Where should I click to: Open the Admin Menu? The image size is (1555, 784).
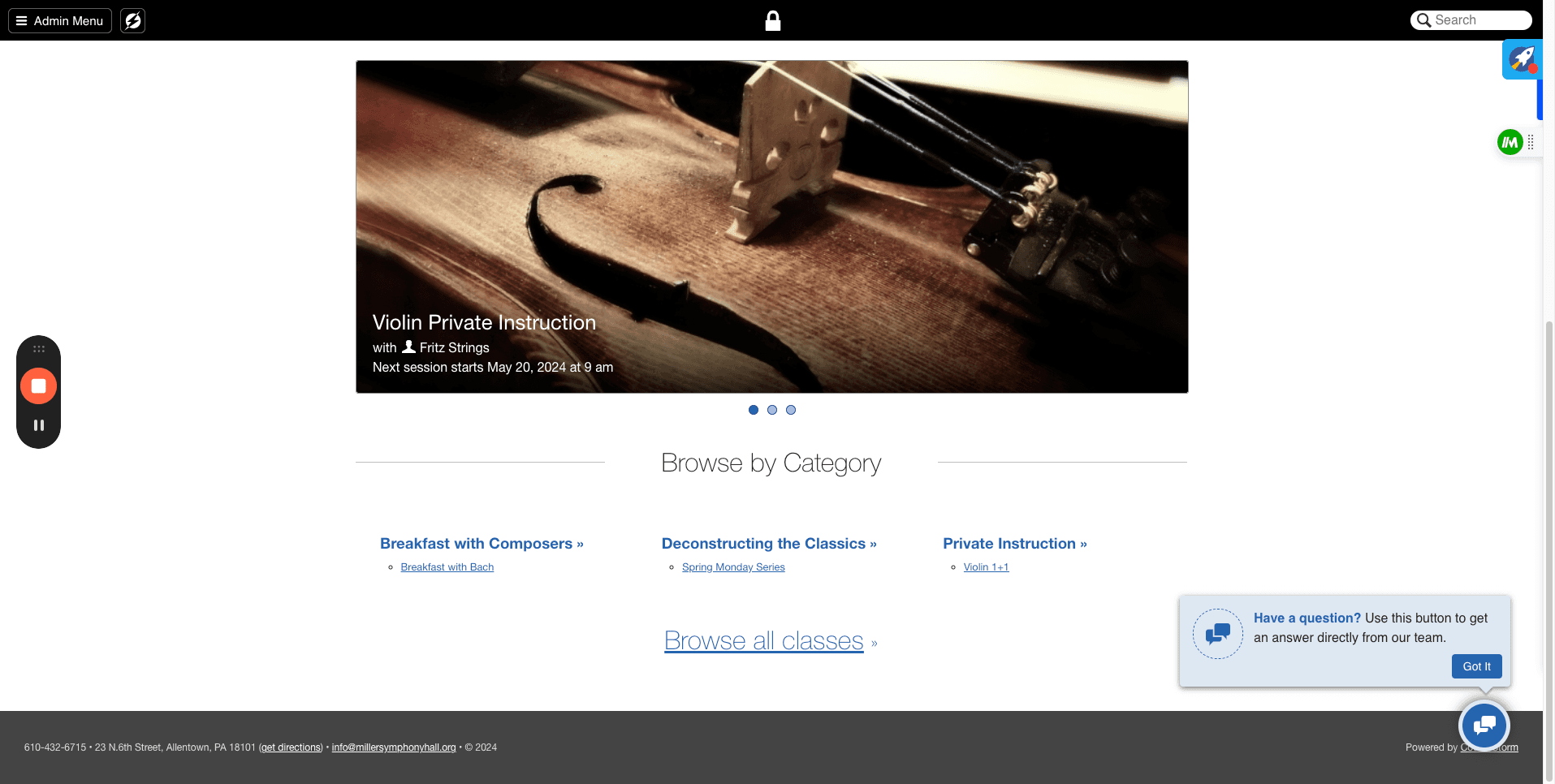click(60, 20)
